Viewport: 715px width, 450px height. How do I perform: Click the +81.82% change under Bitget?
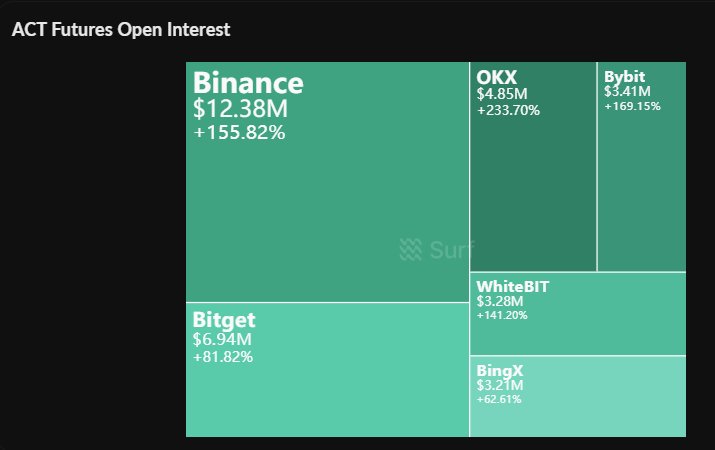tap(222, 357)
